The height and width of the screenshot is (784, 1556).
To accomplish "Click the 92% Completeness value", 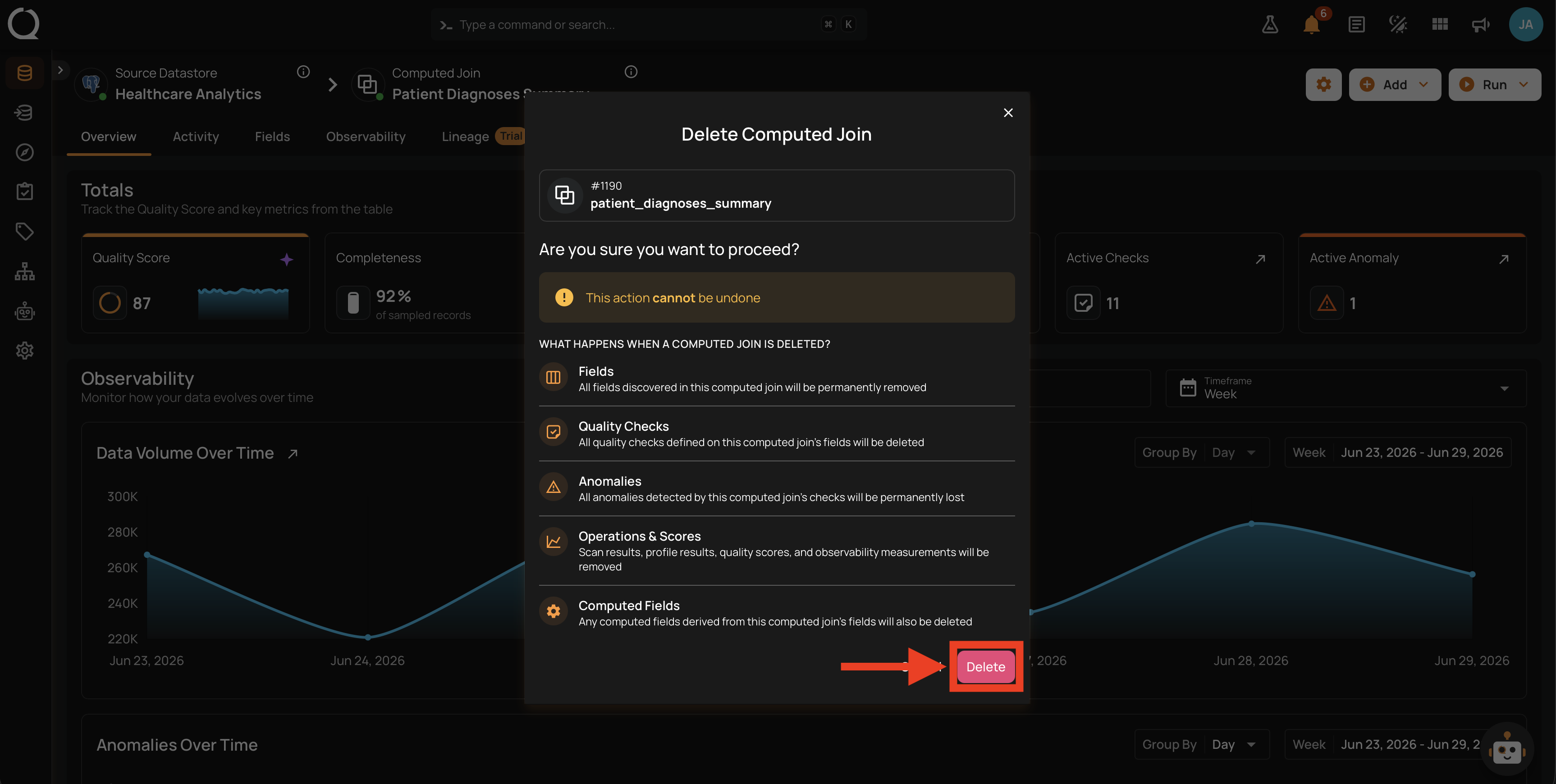I will click(393, 296).
